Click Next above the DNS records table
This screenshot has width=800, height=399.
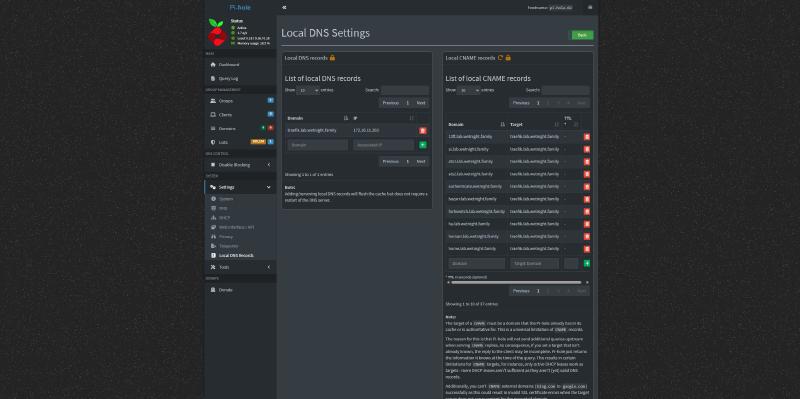point(421,103)
